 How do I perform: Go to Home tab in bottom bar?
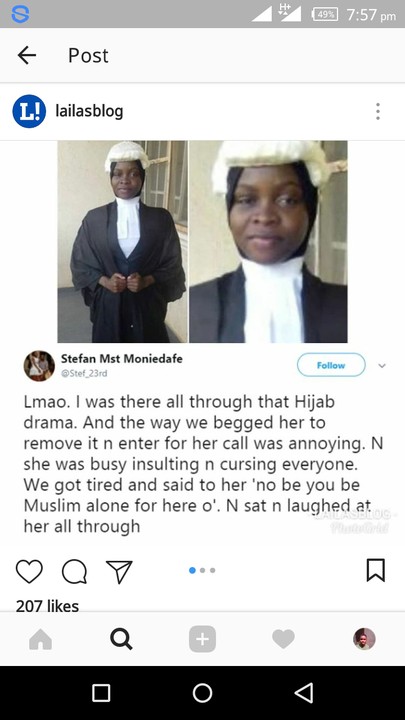tap(40, 639)
